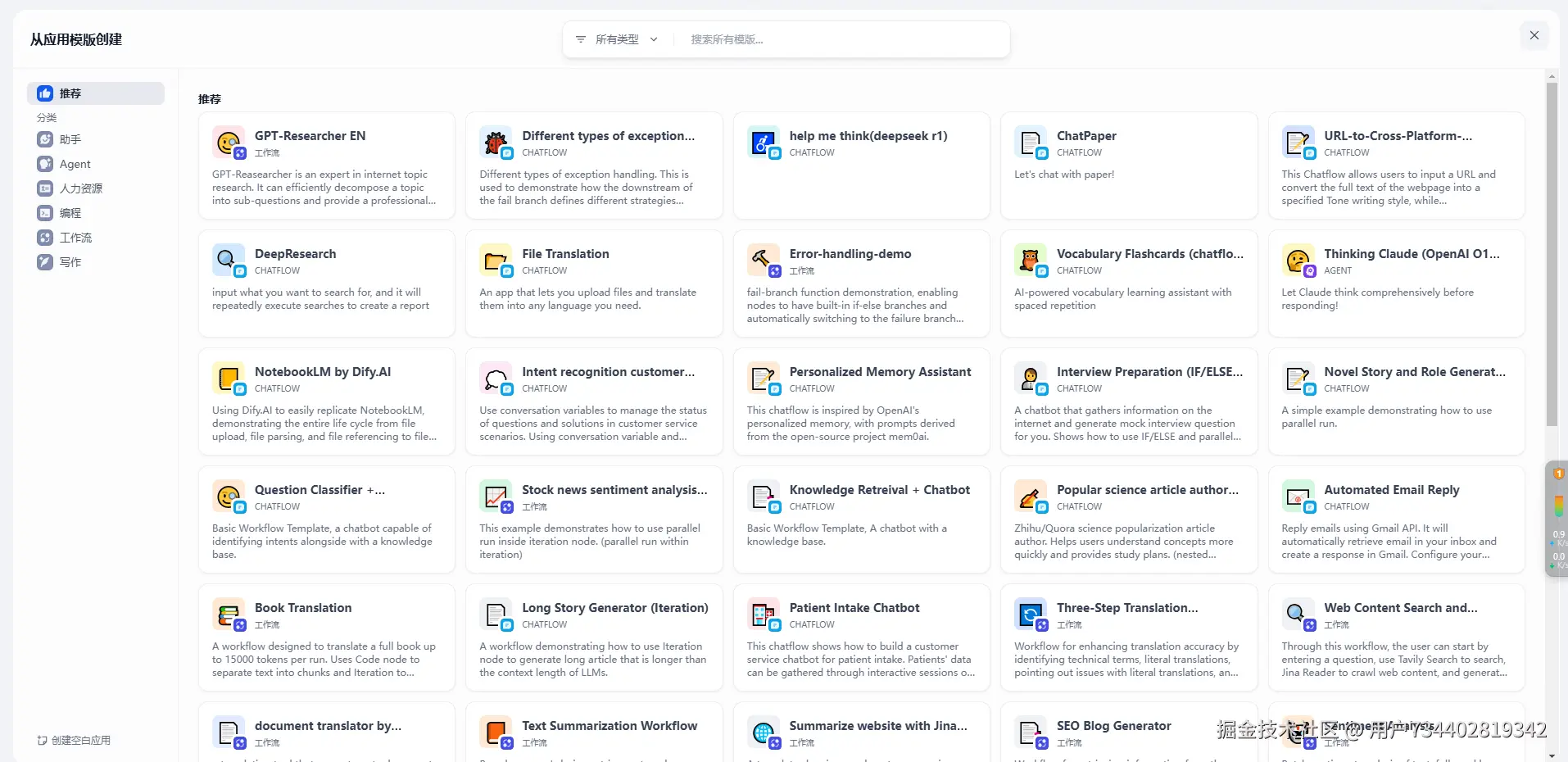Click 'Let Claude think comprehensively' description
This screenshot has height=762, width=1568.
tap(1378, 299)
